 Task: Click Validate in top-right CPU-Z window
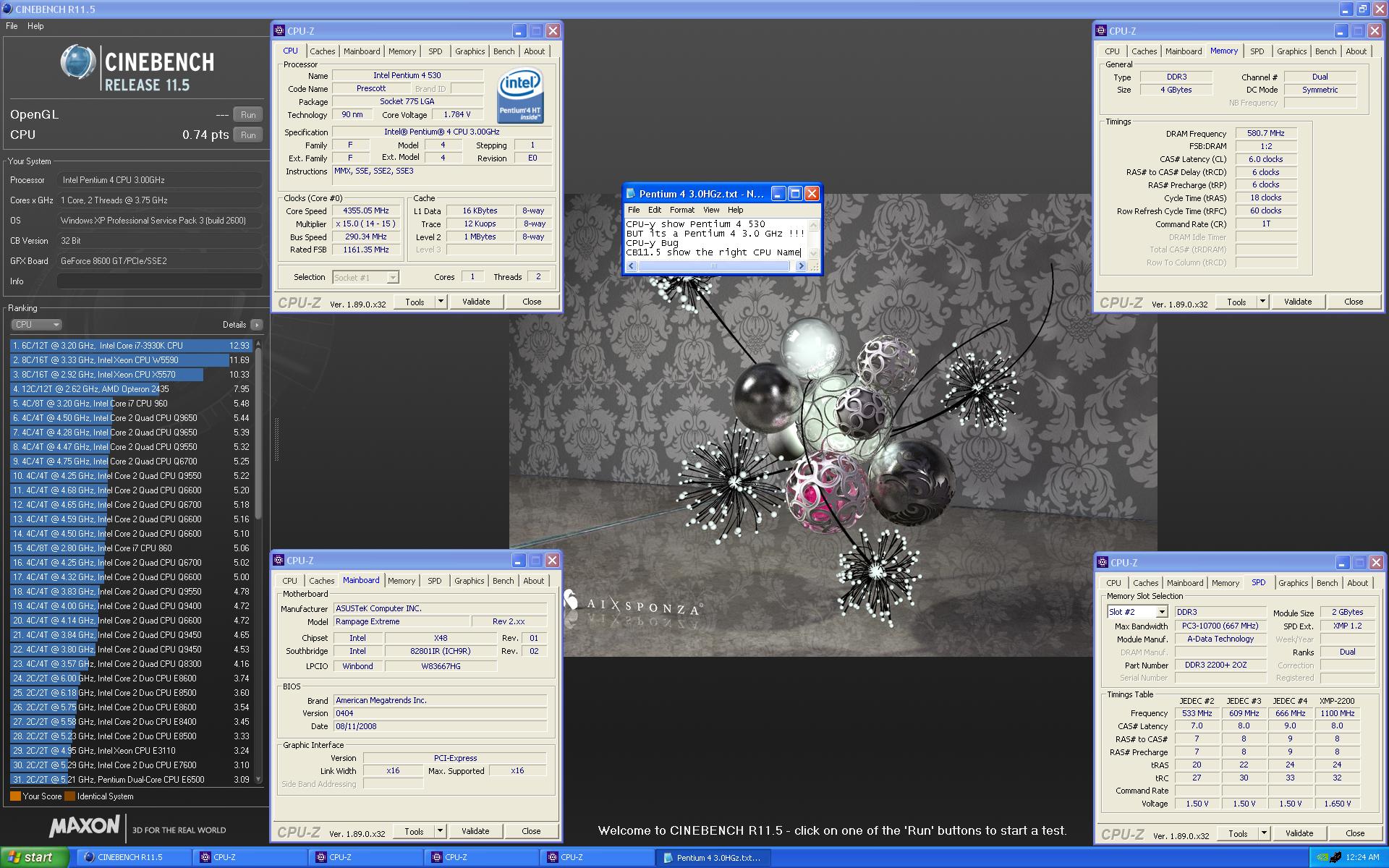click(x=1298, y=302)
